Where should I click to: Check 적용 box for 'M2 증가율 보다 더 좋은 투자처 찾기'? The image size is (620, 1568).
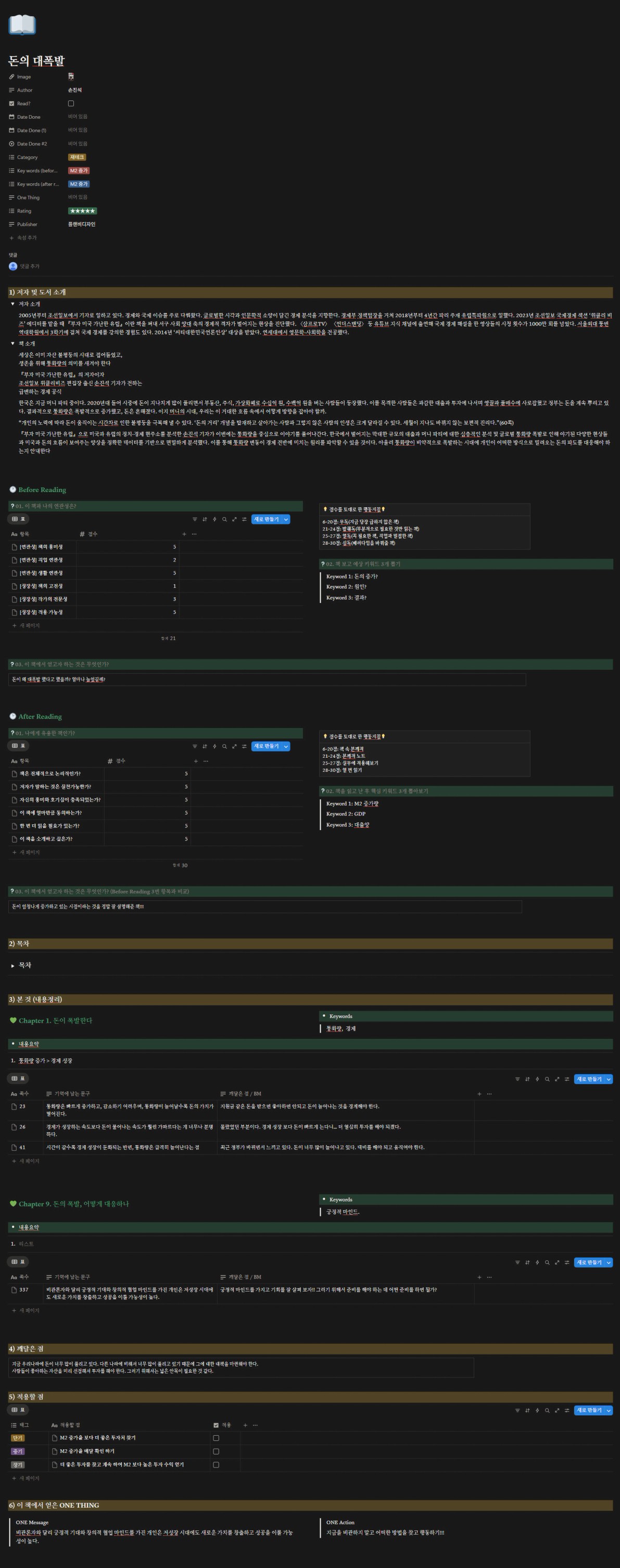pyautogui.click(x=216, y=1438)
